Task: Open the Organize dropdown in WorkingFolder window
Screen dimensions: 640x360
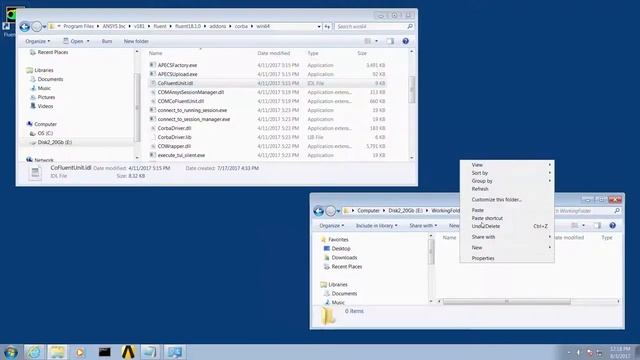Action: click(x=332, y=226)
